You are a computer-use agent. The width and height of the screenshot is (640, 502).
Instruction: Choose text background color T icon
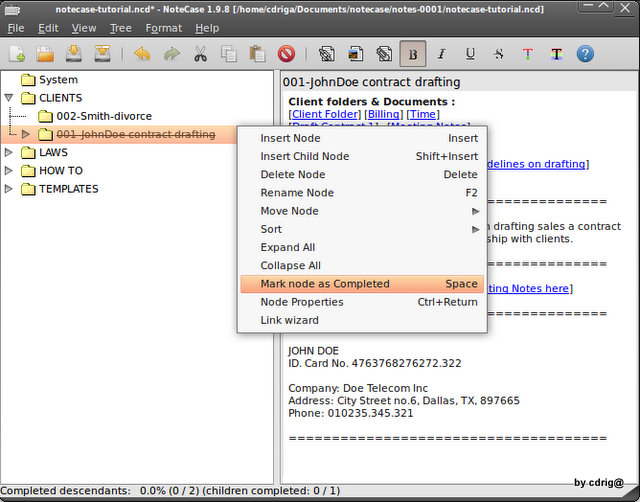pyautogui.click(x=556, y=54)
